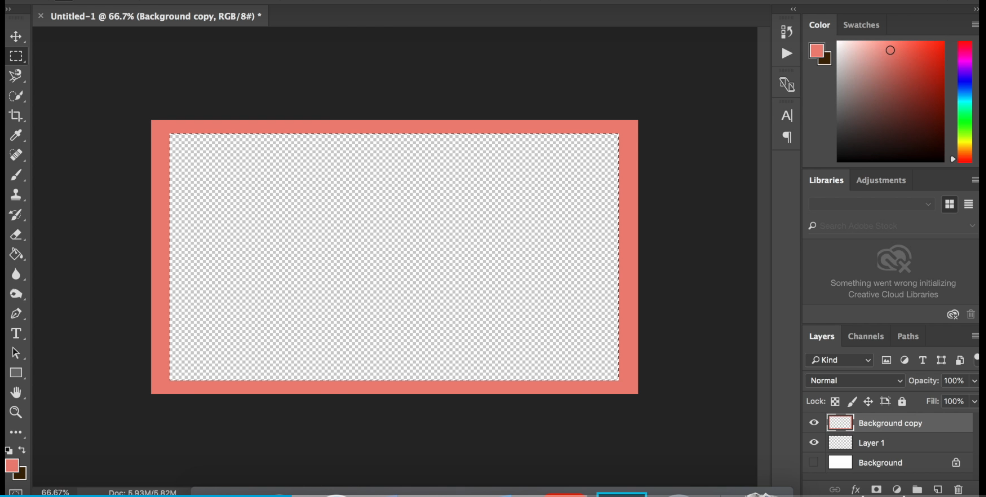The image size is (986, 497).
Task: Select the Horizontal Type tool
Action: point(16,333)
